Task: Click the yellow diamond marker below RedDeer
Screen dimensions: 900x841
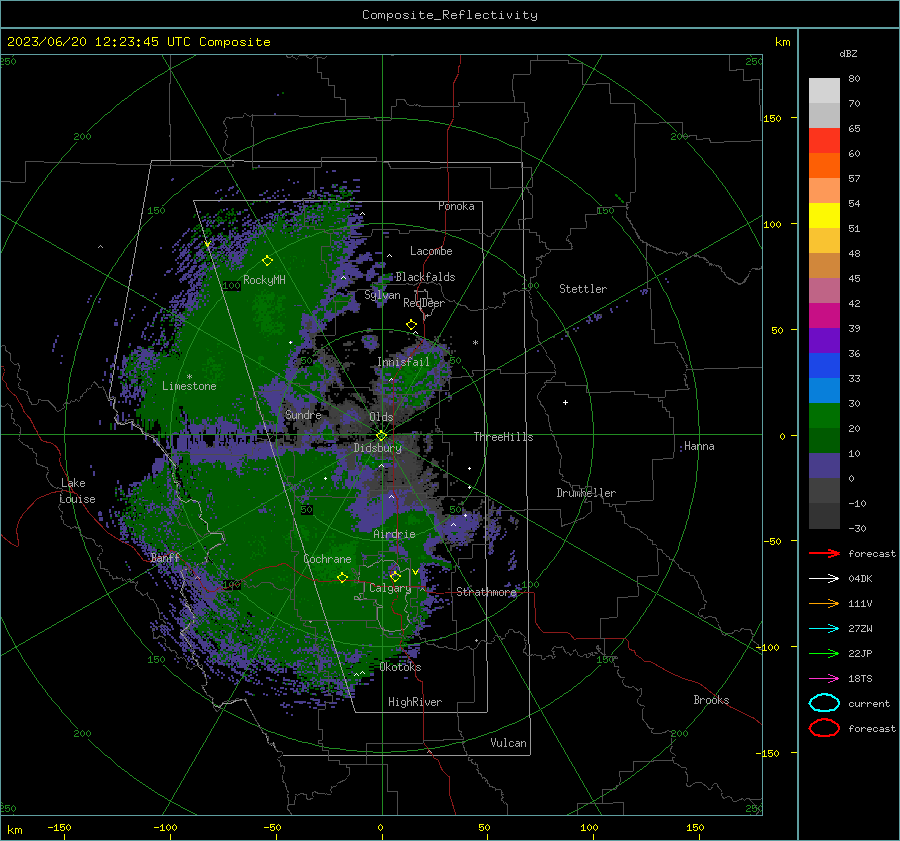Action: click(411, 325)
